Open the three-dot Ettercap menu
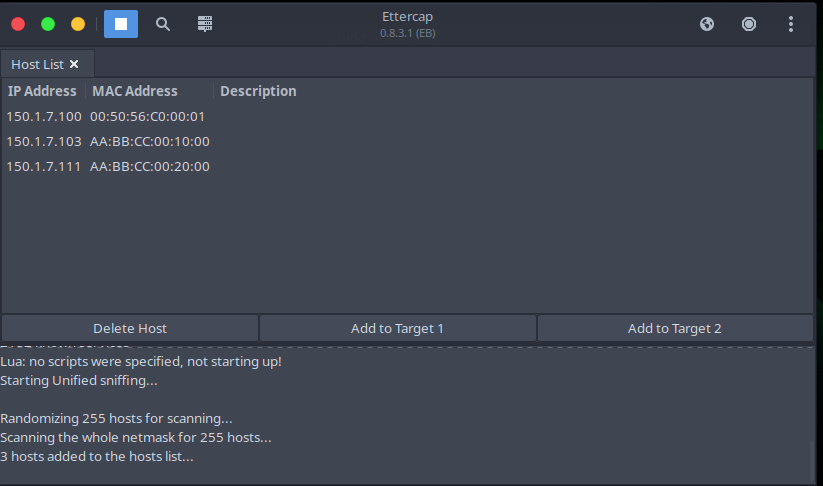 coord(790,24)
